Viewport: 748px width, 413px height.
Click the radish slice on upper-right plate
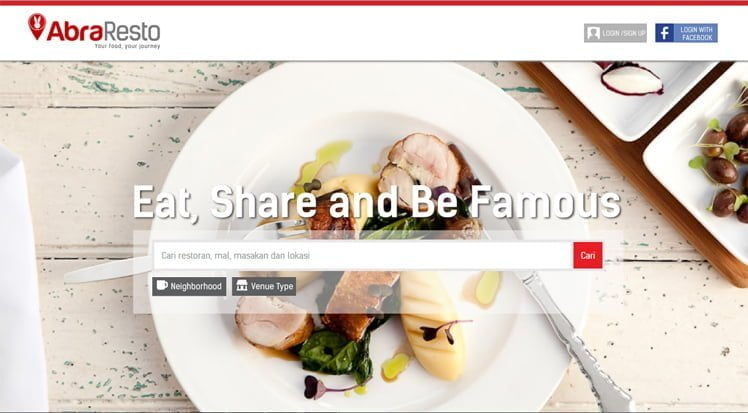click(x=631, y=79)
